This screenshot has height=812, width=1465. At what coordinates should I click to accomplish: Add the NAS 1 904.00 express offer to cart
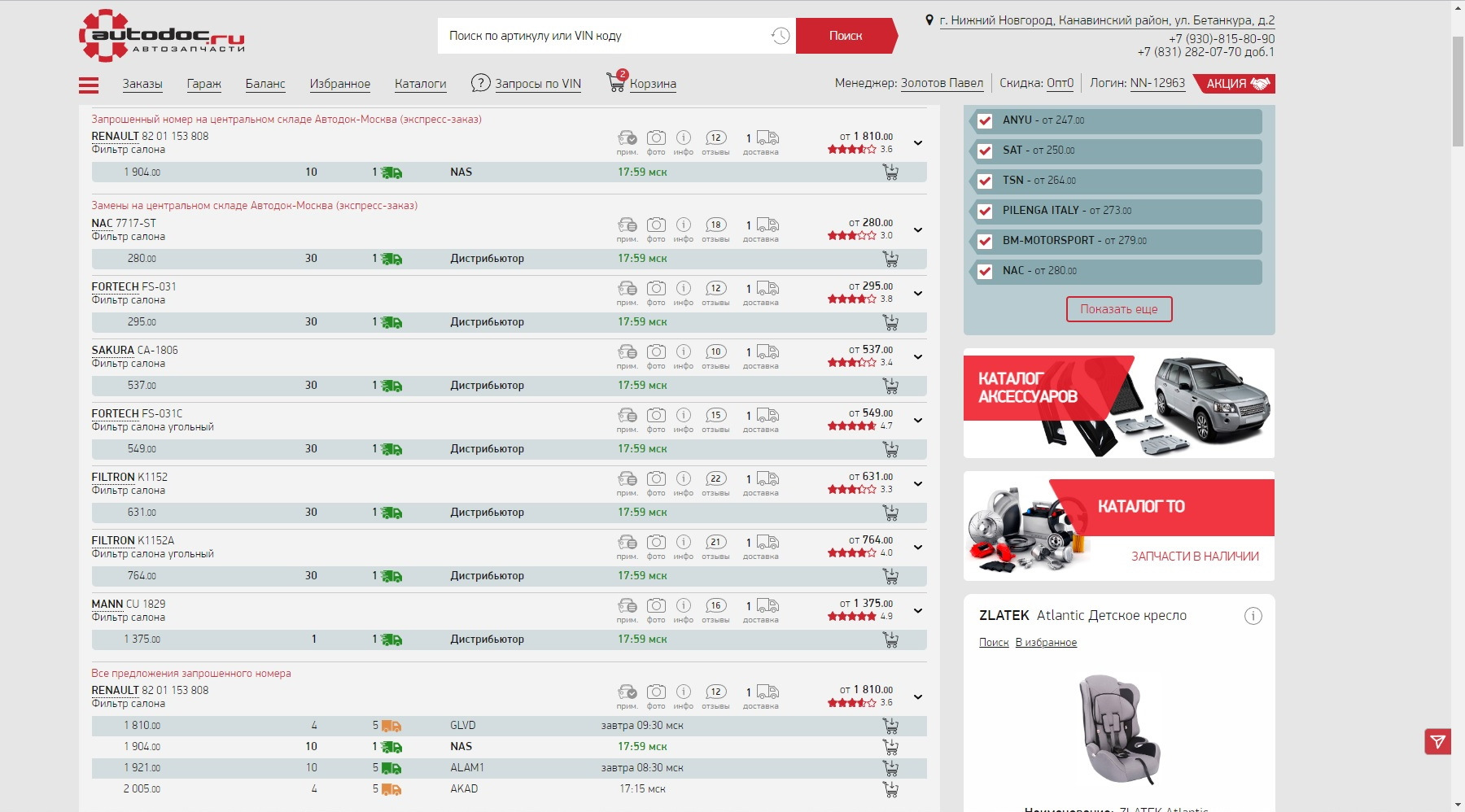point(890,172)
